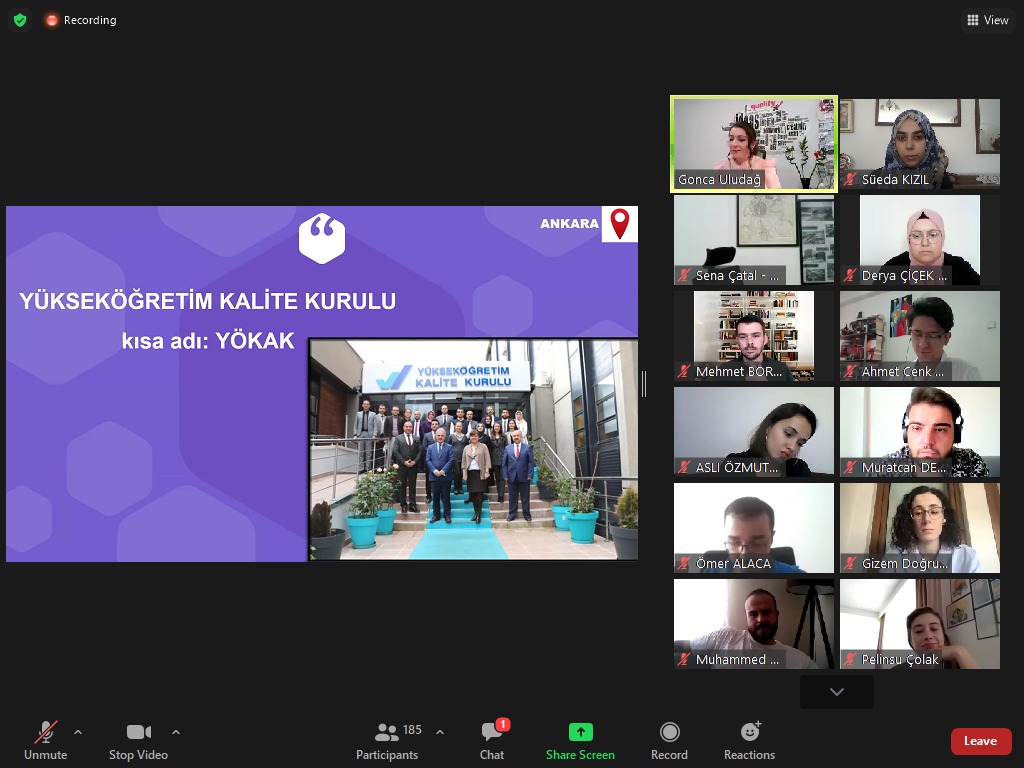Viewport: 1024px width, 768px height.
Task: Click the slide title "YÜKSEKÖĞRETİM KALİTE KURULU"
Action: tap(208, 301)
